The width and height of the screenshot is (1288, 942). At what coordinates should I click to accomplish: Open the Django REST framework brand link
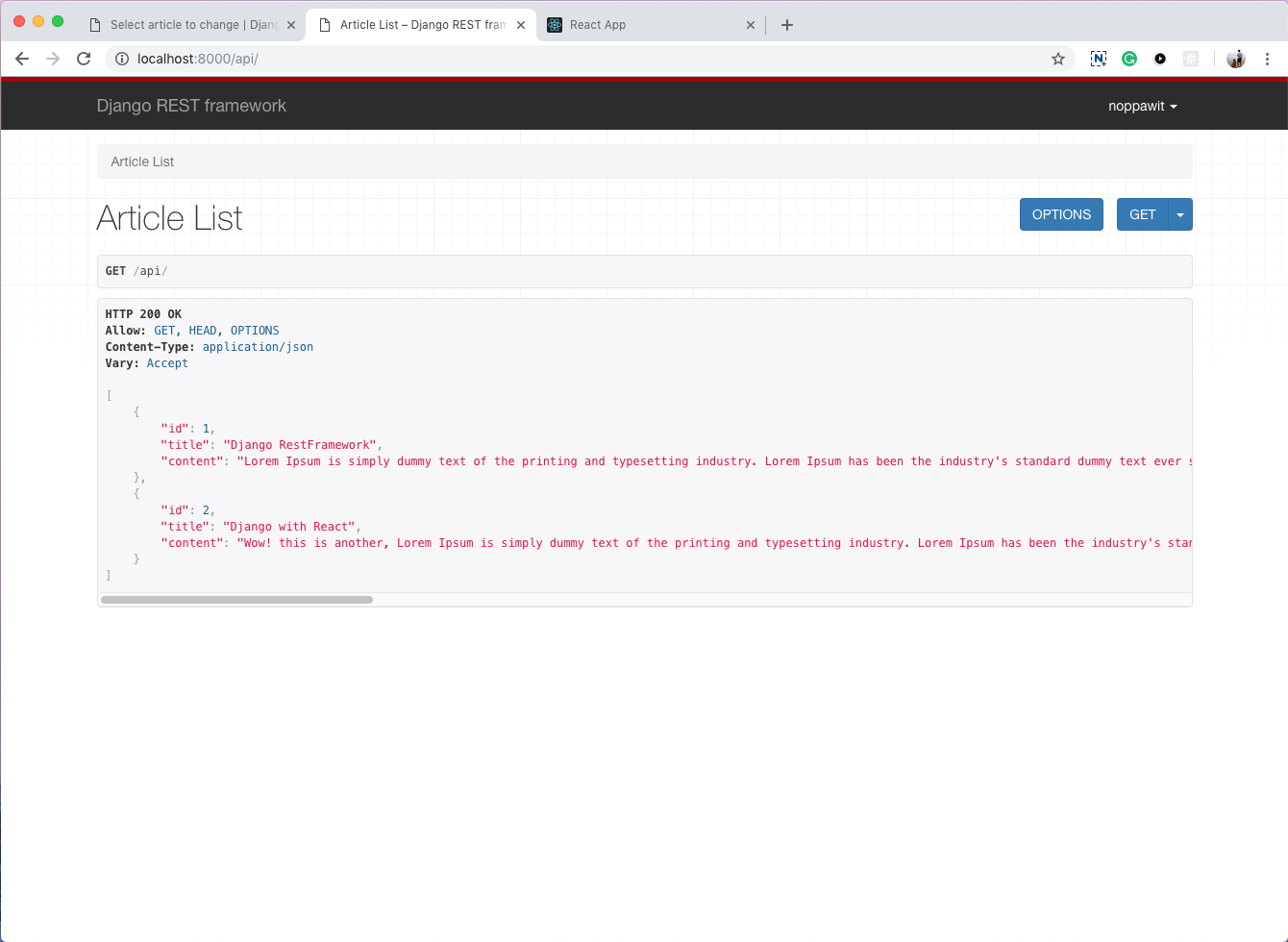coord(191,106)
